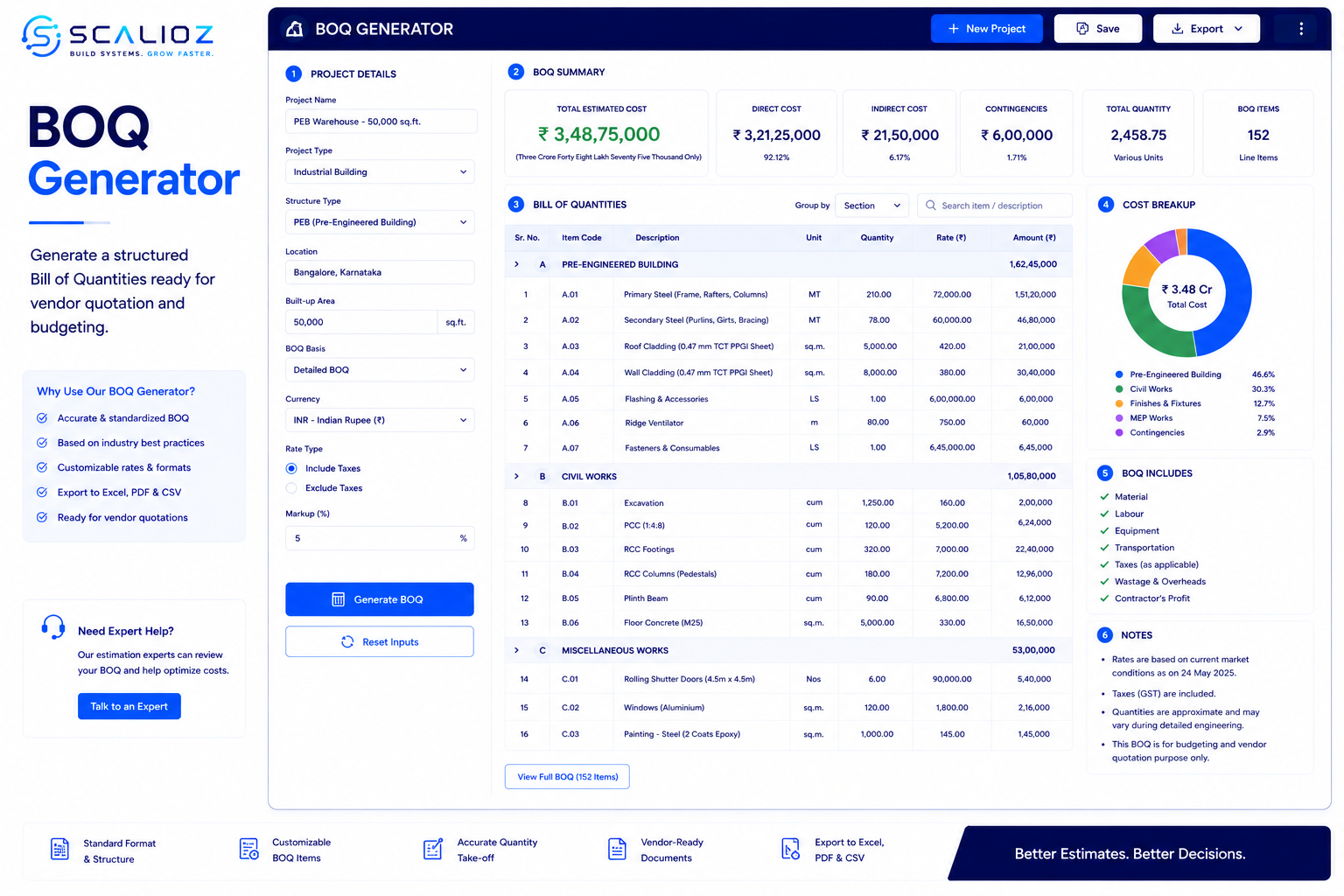Open the BOQ Basis dropdown
This screenshot has width=1344, height=896.
[x=380, y=370]
